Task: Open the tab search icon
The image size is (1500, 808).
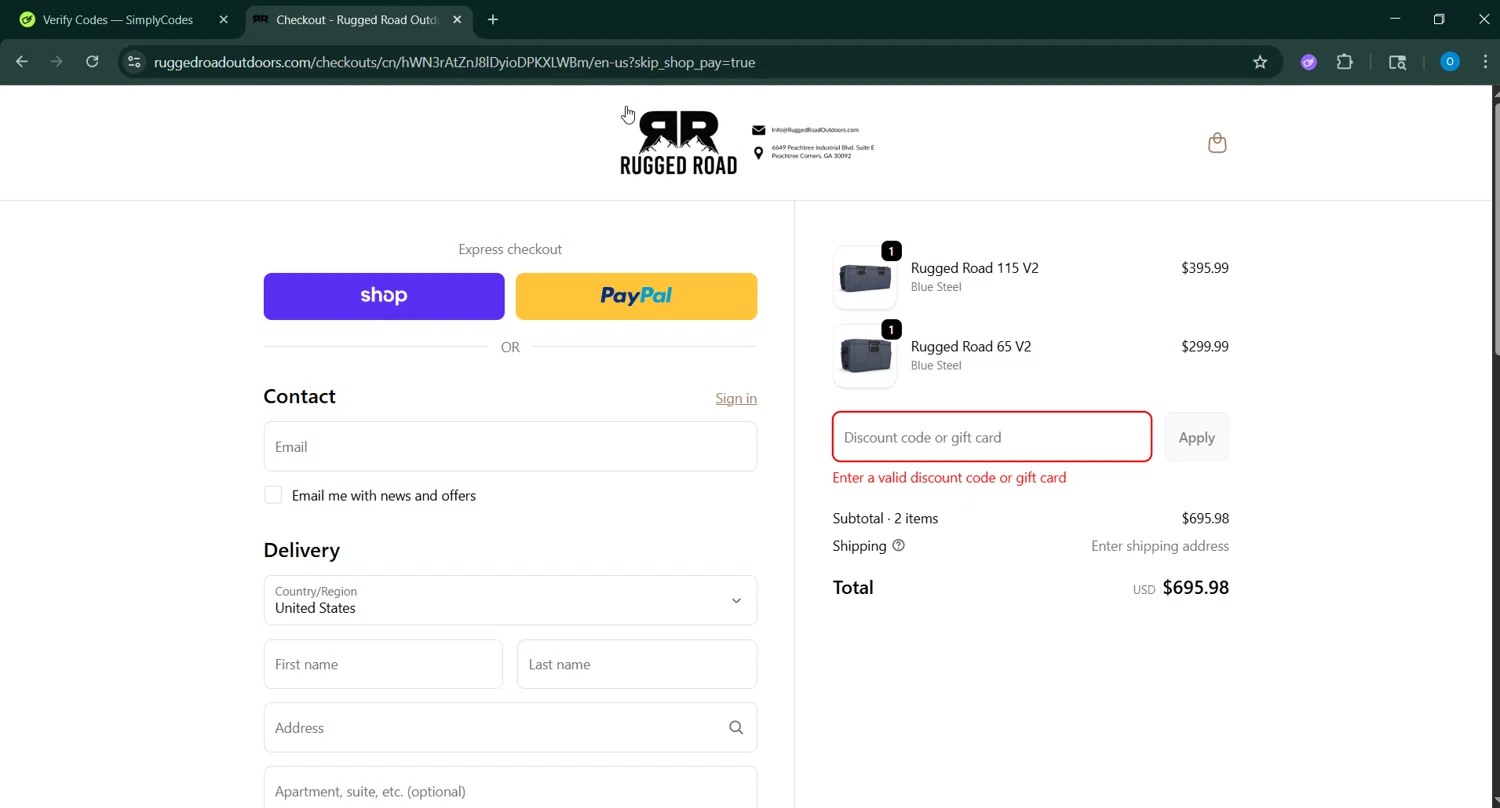Action: coord(1398,62)
